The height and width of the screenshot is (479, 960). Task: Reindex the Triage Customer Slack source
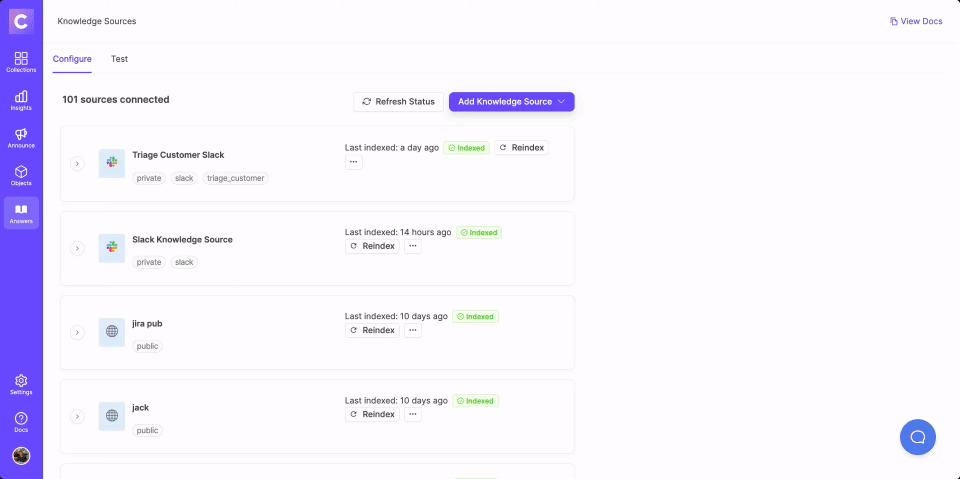coord(521,148)
